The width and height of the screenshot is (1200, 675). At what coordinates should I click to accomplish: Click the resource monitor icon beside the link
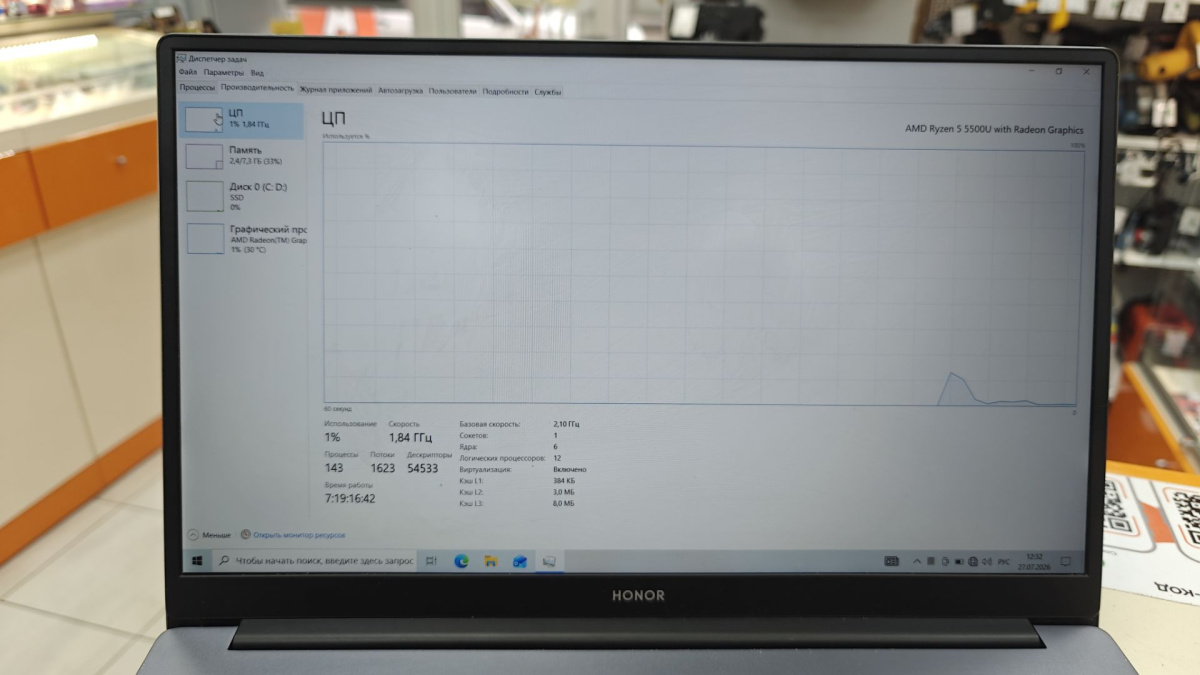[245, 535]
